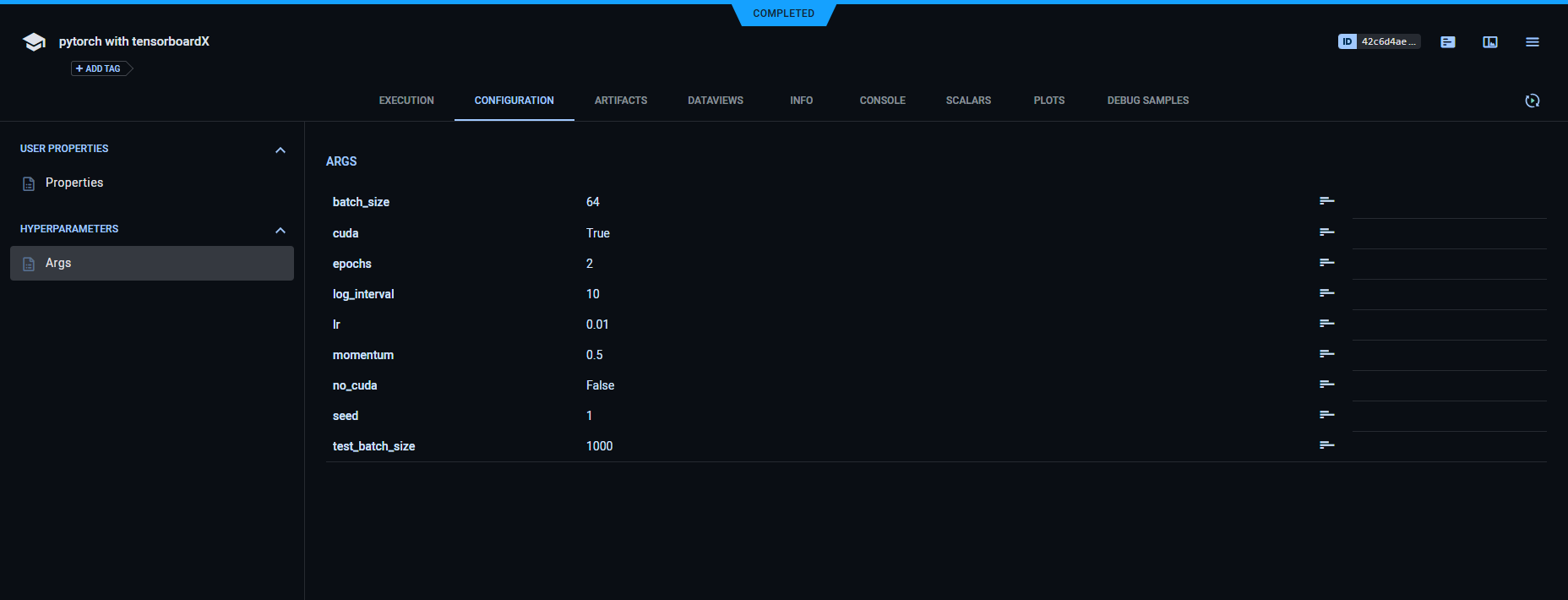Screen dimensions: 1568x600
Task: Switch to the Execution tab
Action: click(x=406, y=101)
